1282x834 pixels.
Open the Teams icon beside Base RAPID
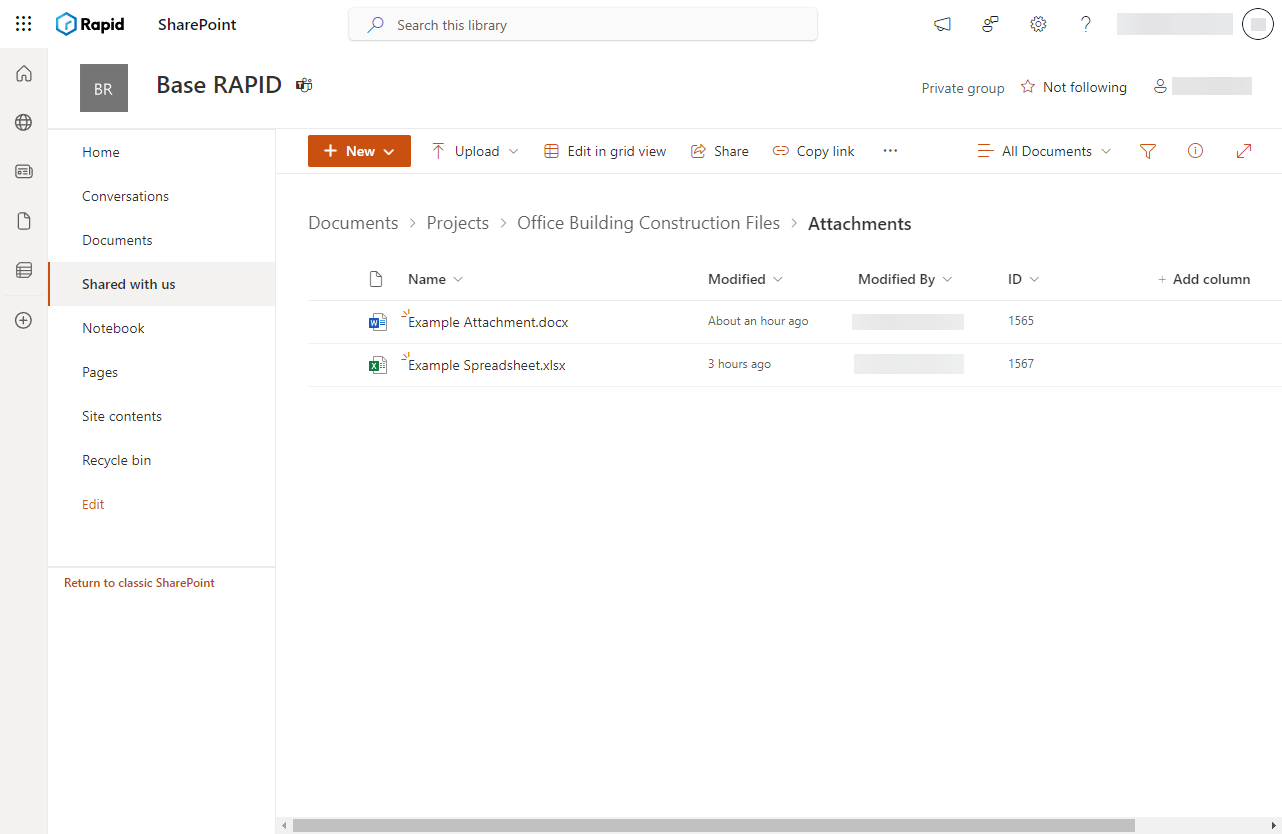coord(303,86)
